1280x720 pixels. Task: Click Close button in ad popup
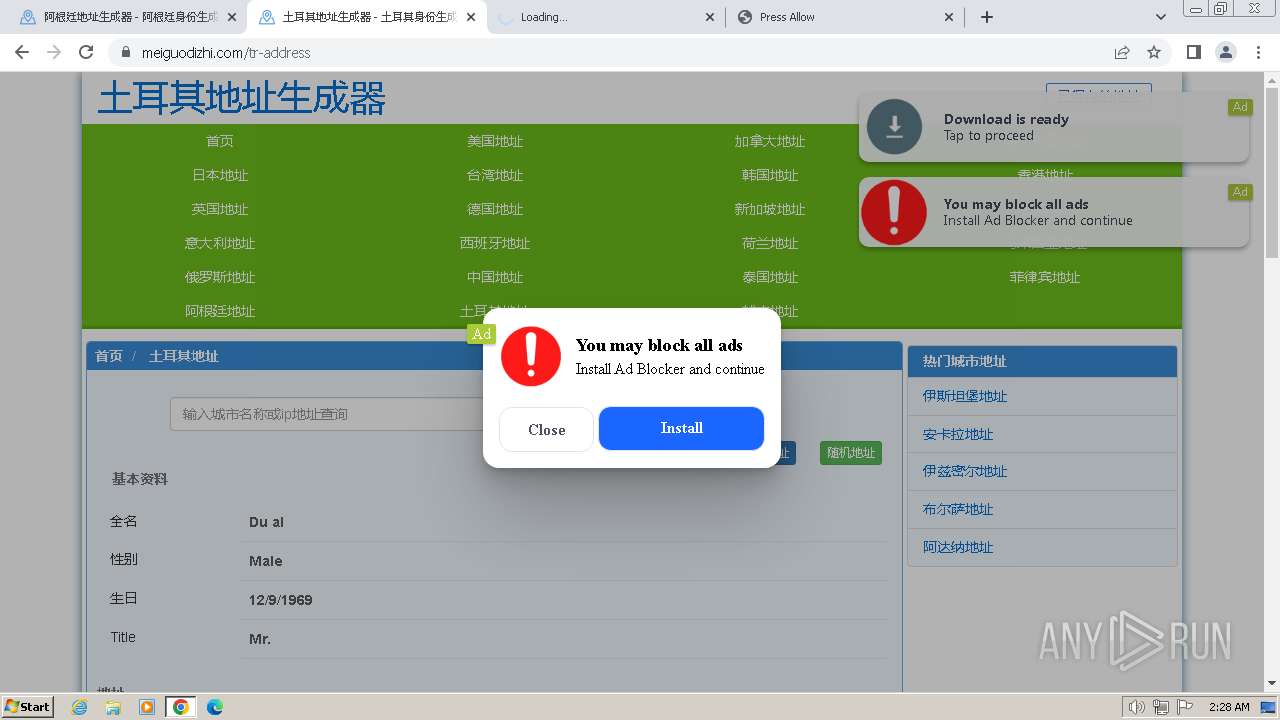click(x=546, y=430)
